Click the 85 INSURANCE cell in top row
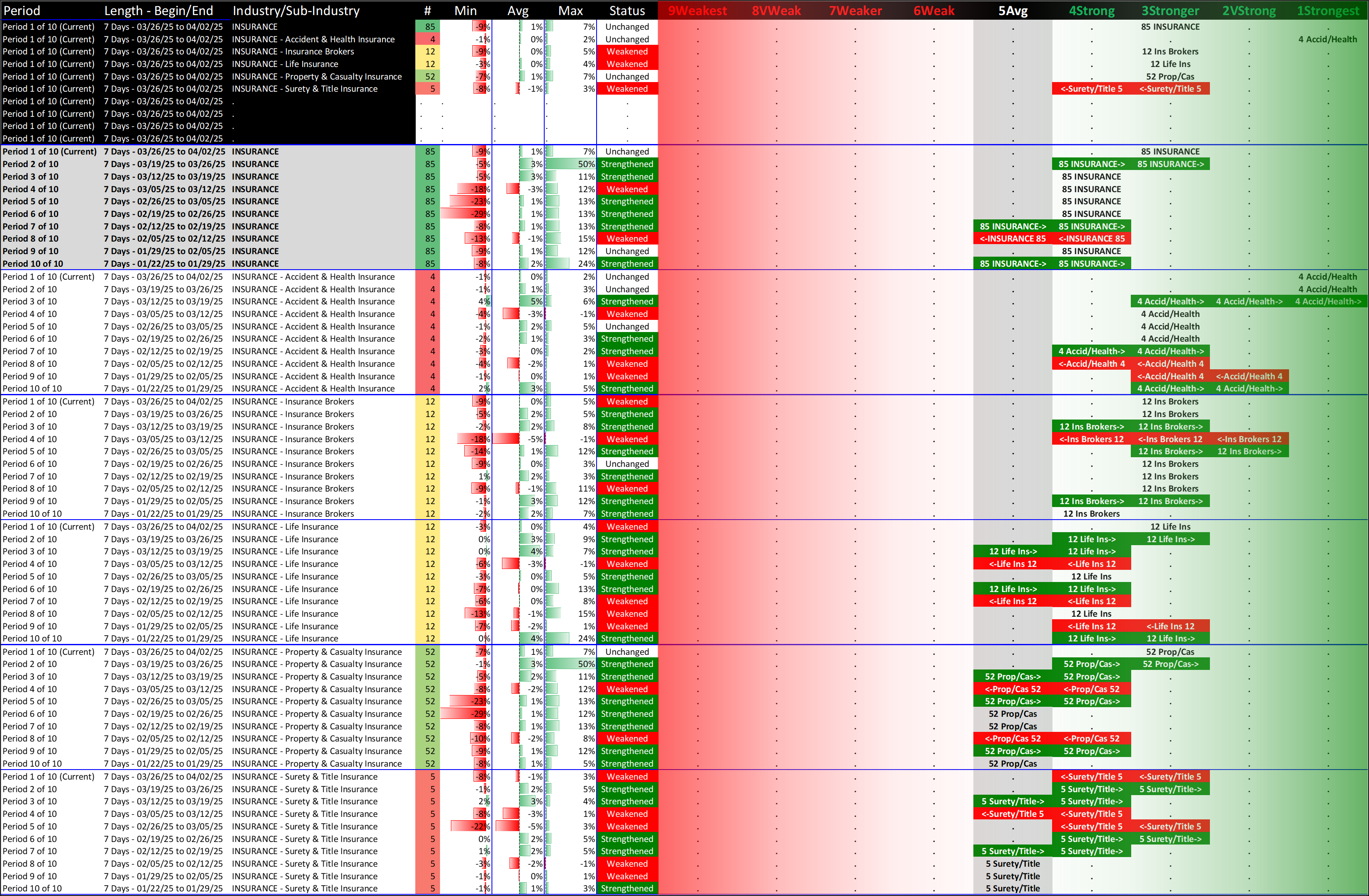This screenshot has width=1369, height=896. 1170,26
